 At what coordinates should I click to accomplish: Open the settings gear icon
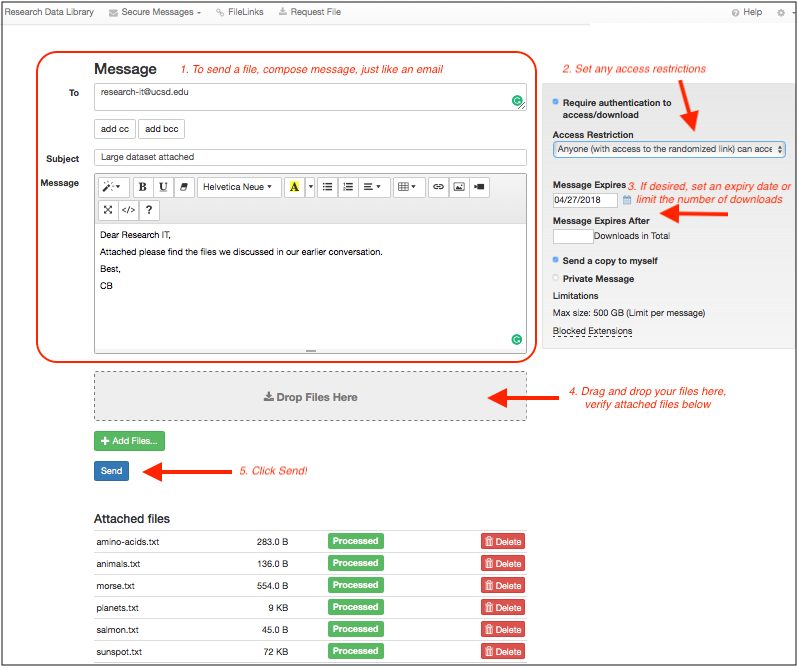781,13
